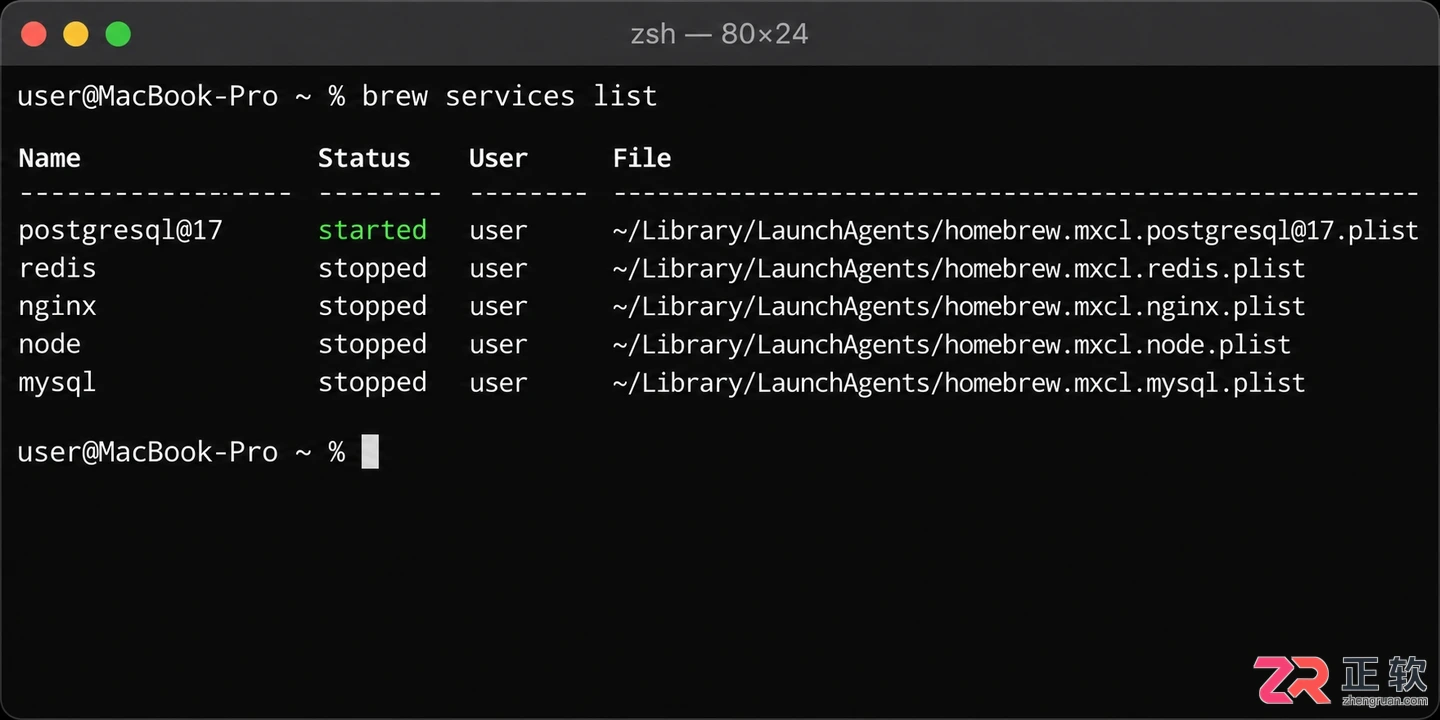Click the 'user' value in nginx row
1440x720 pixels.
(x=498, y=308)
